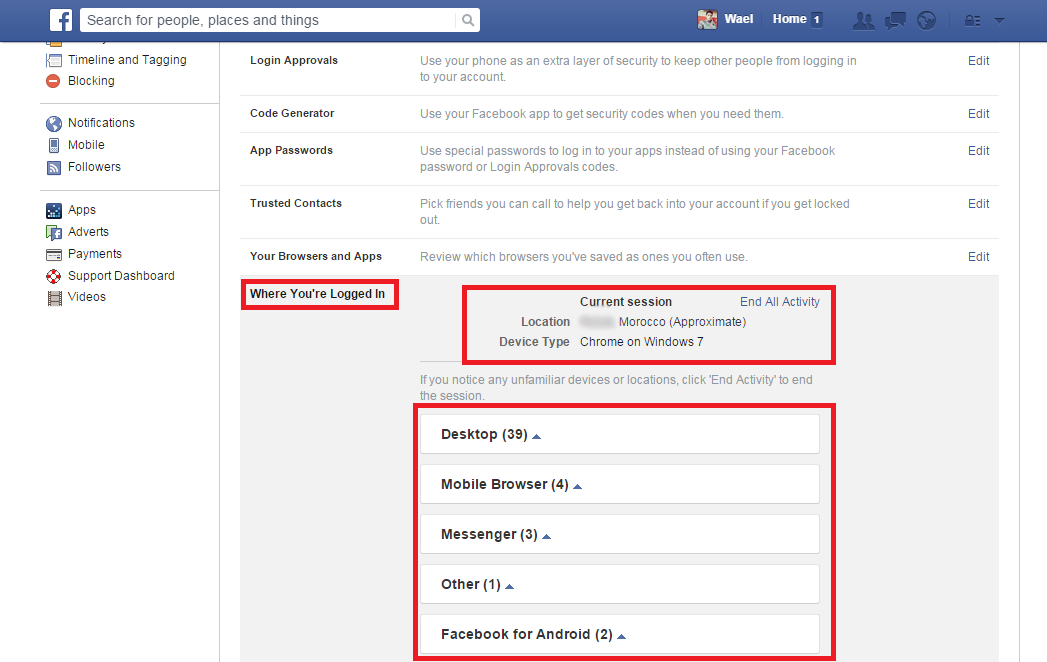Go to Videos settings
Image resolution: width=1047 pixels, height=662 pixels.
(87, 297)
